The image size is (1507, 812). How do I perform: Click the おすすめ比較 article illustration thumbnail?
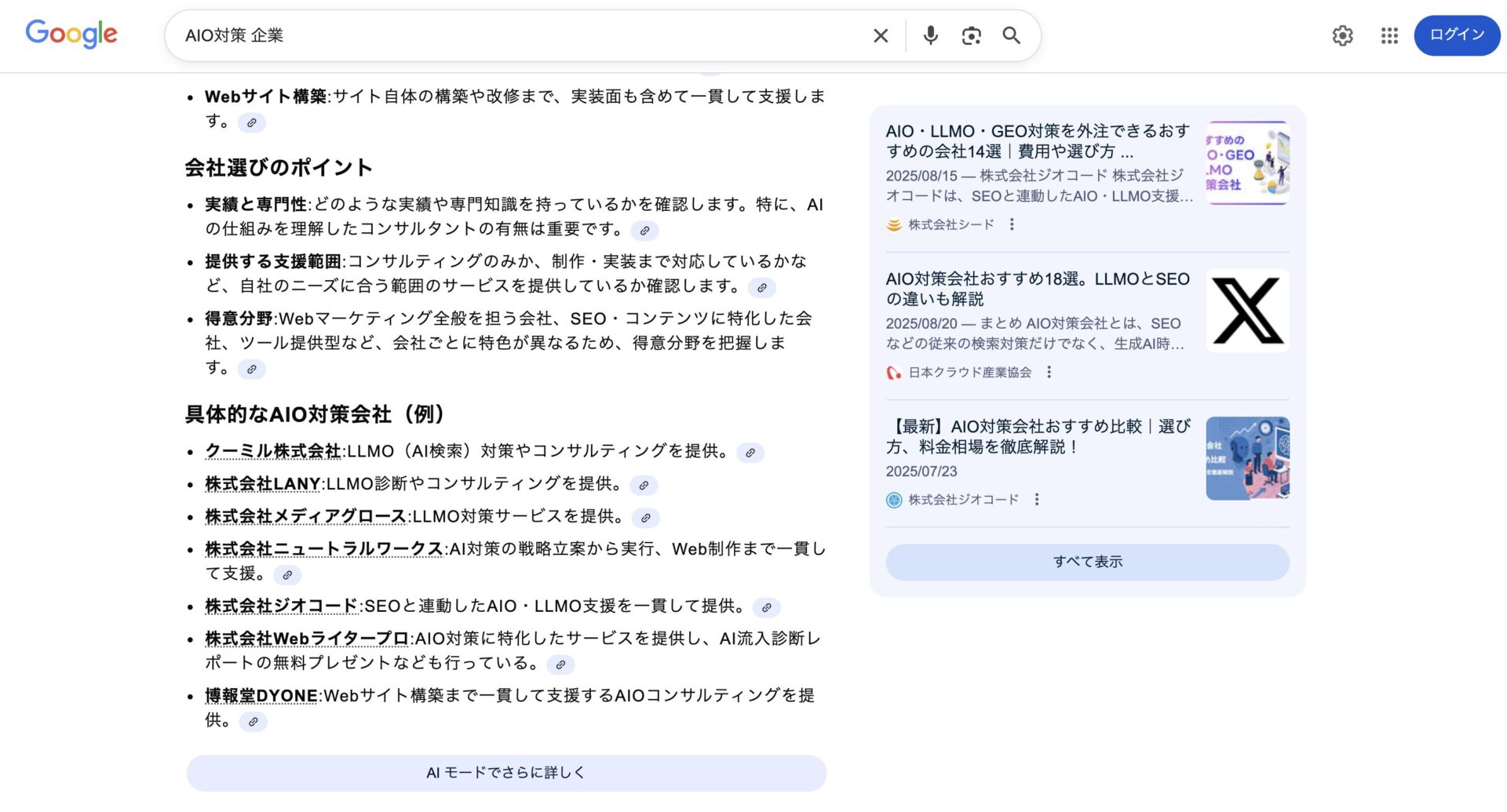pyautogui.click(x=1247, y=458)
